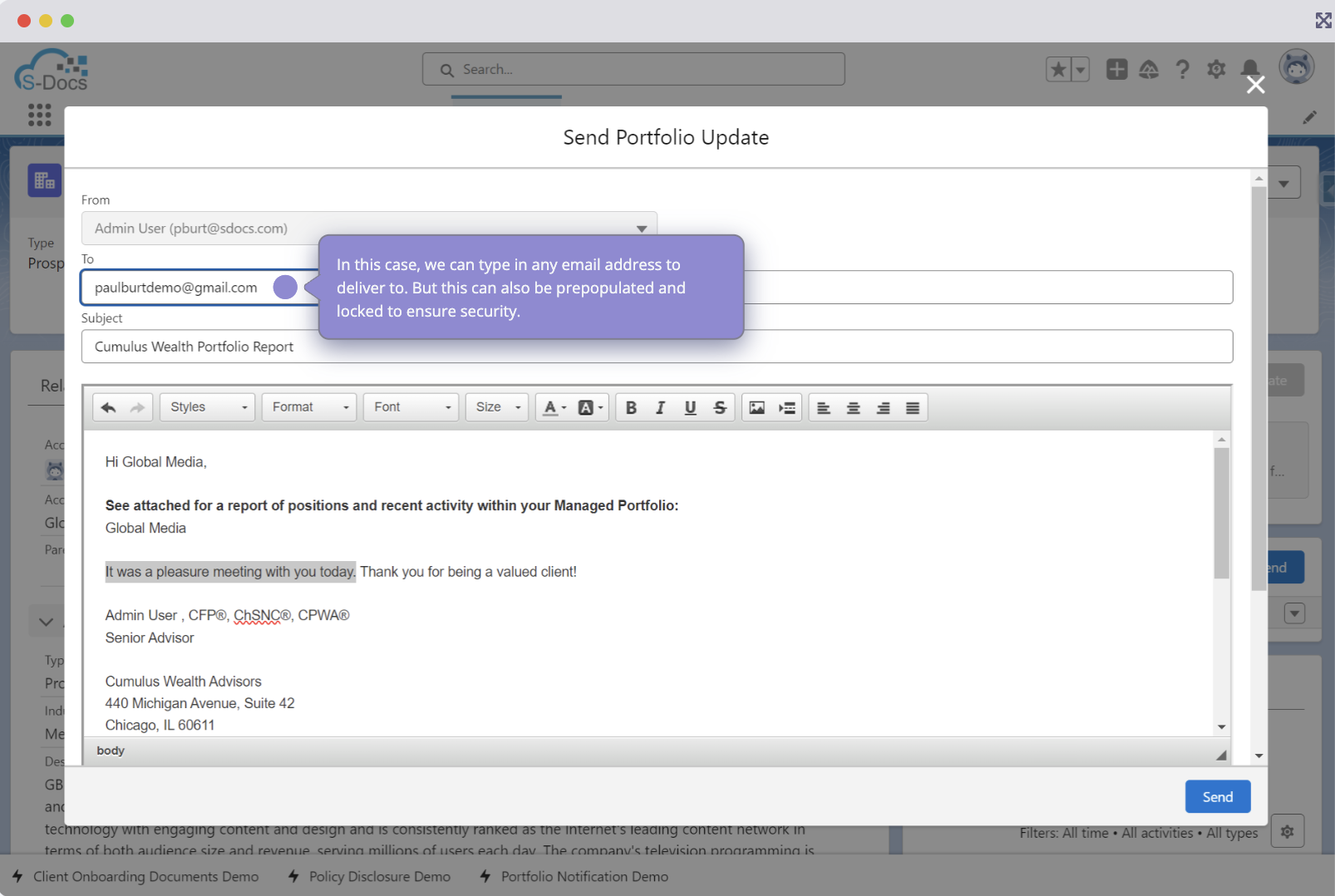
Task: Open the background color picker
Action: (590, 407)
